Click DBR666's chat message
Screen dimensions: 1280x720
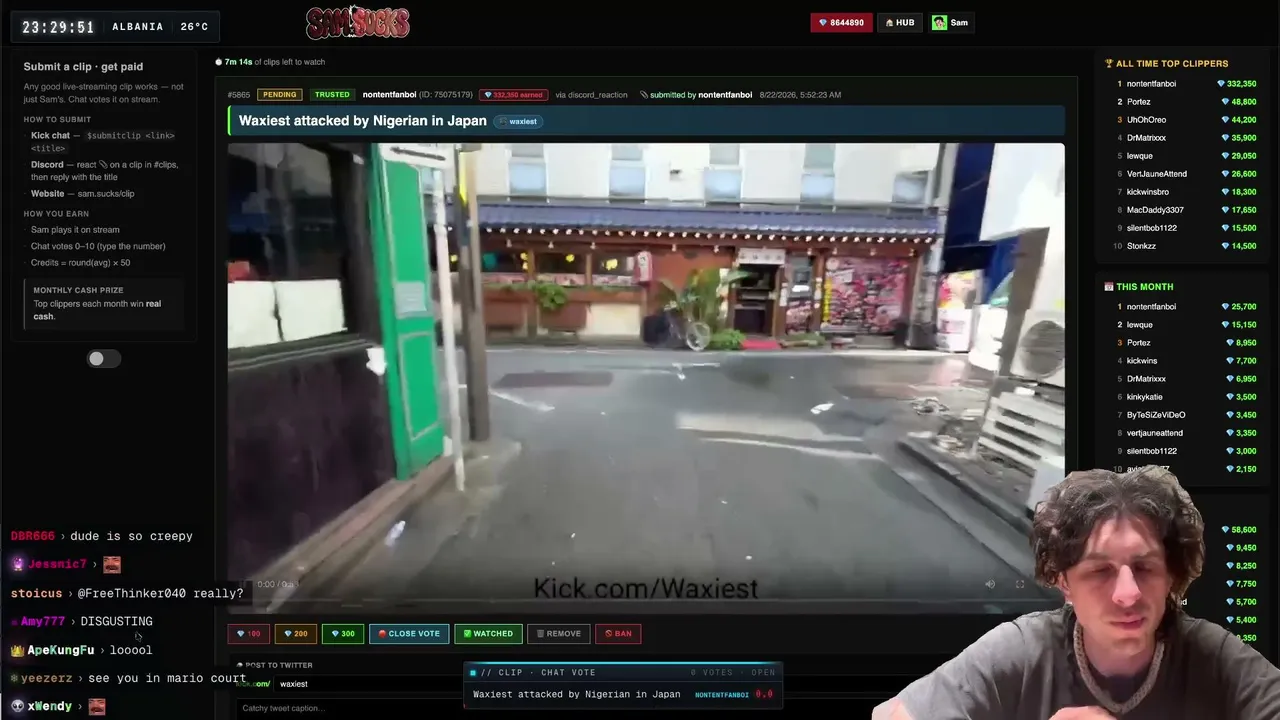[x=102, y=537]
